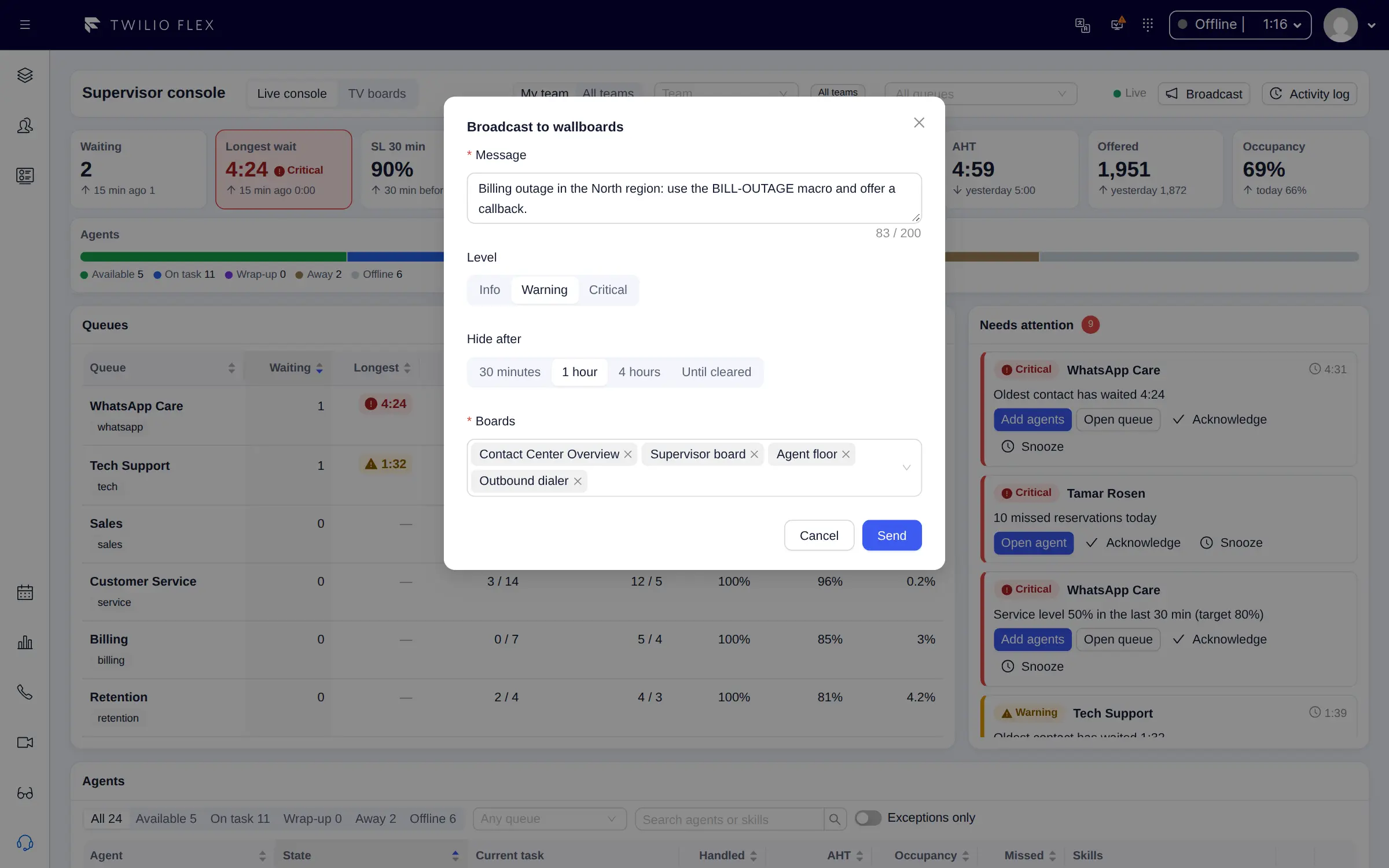Screen dimensions: 1389x868
Task: Open the Activity log
Action: (x=1309, y=94)
